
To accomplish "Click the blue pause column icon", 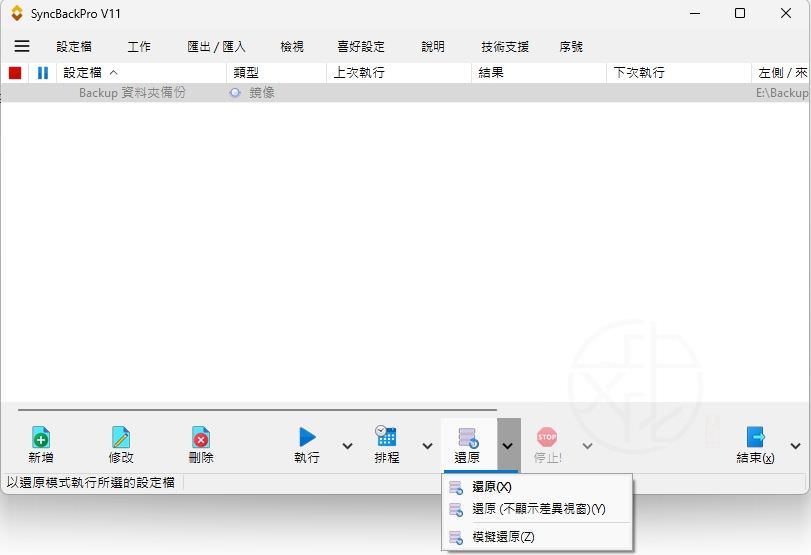I will point(43,73).
